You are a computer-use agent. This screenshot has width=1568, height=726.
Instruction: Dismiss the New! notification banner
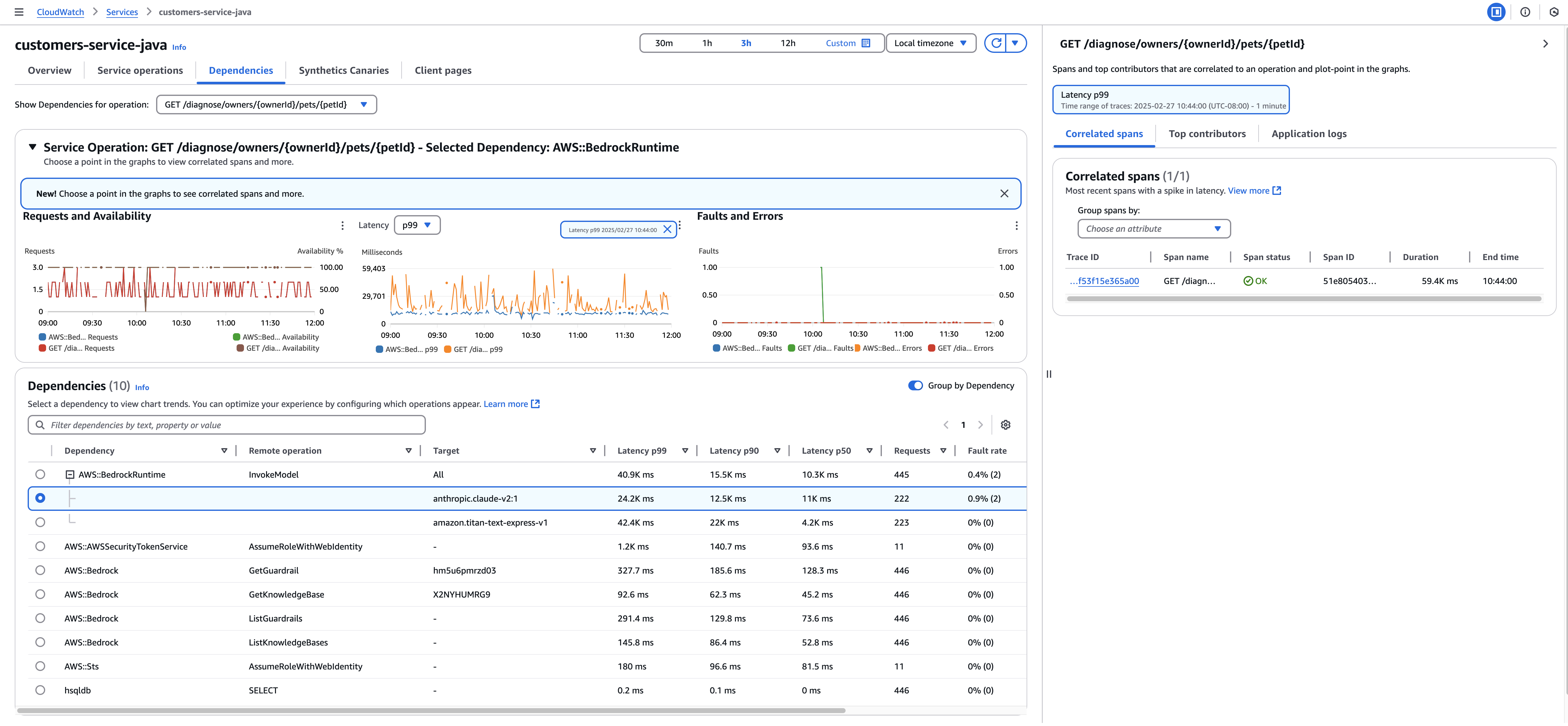click(x=1005, y=193)
